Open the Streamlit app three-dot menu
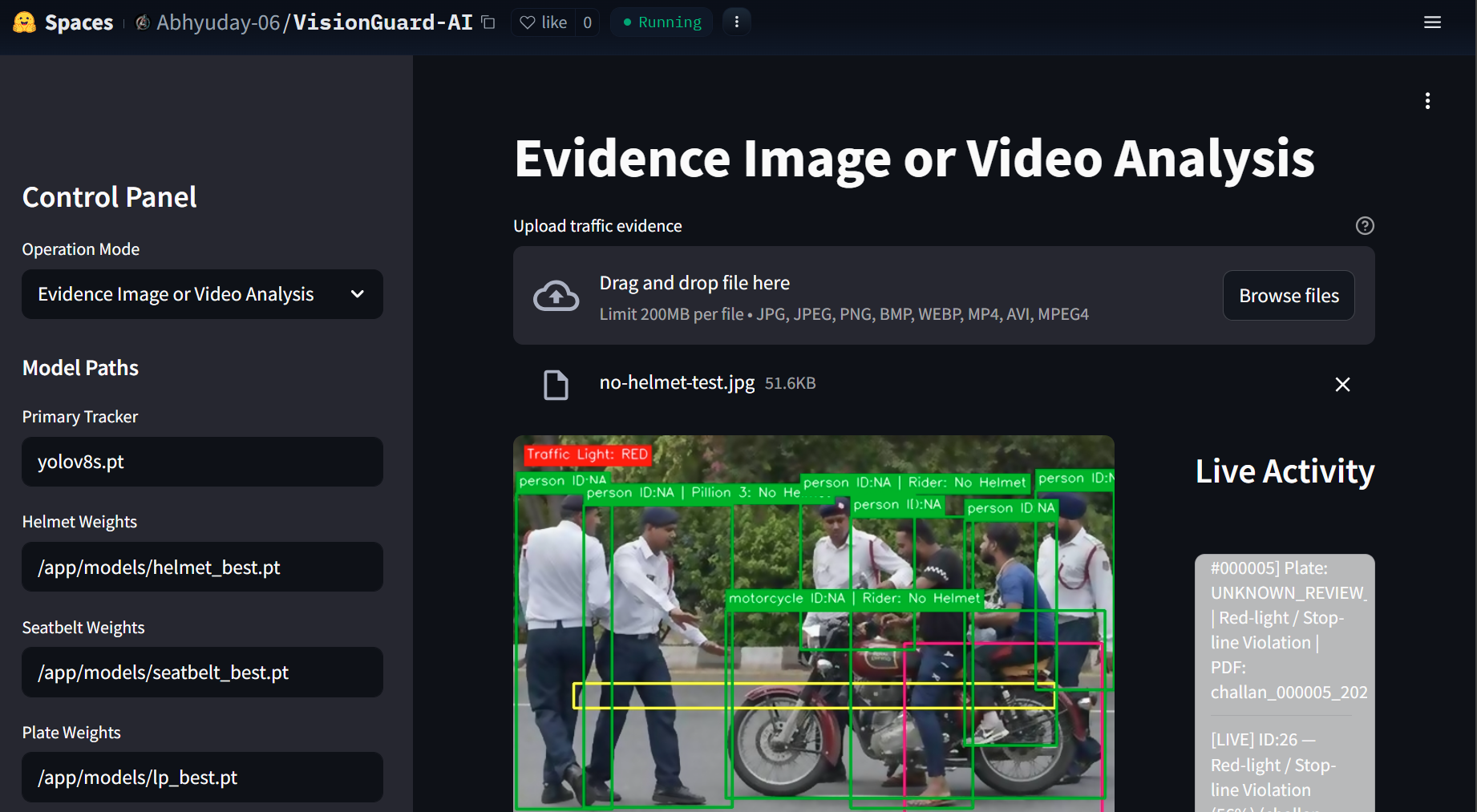Viewport: 1477px width, 812px height. (1427, 100)
